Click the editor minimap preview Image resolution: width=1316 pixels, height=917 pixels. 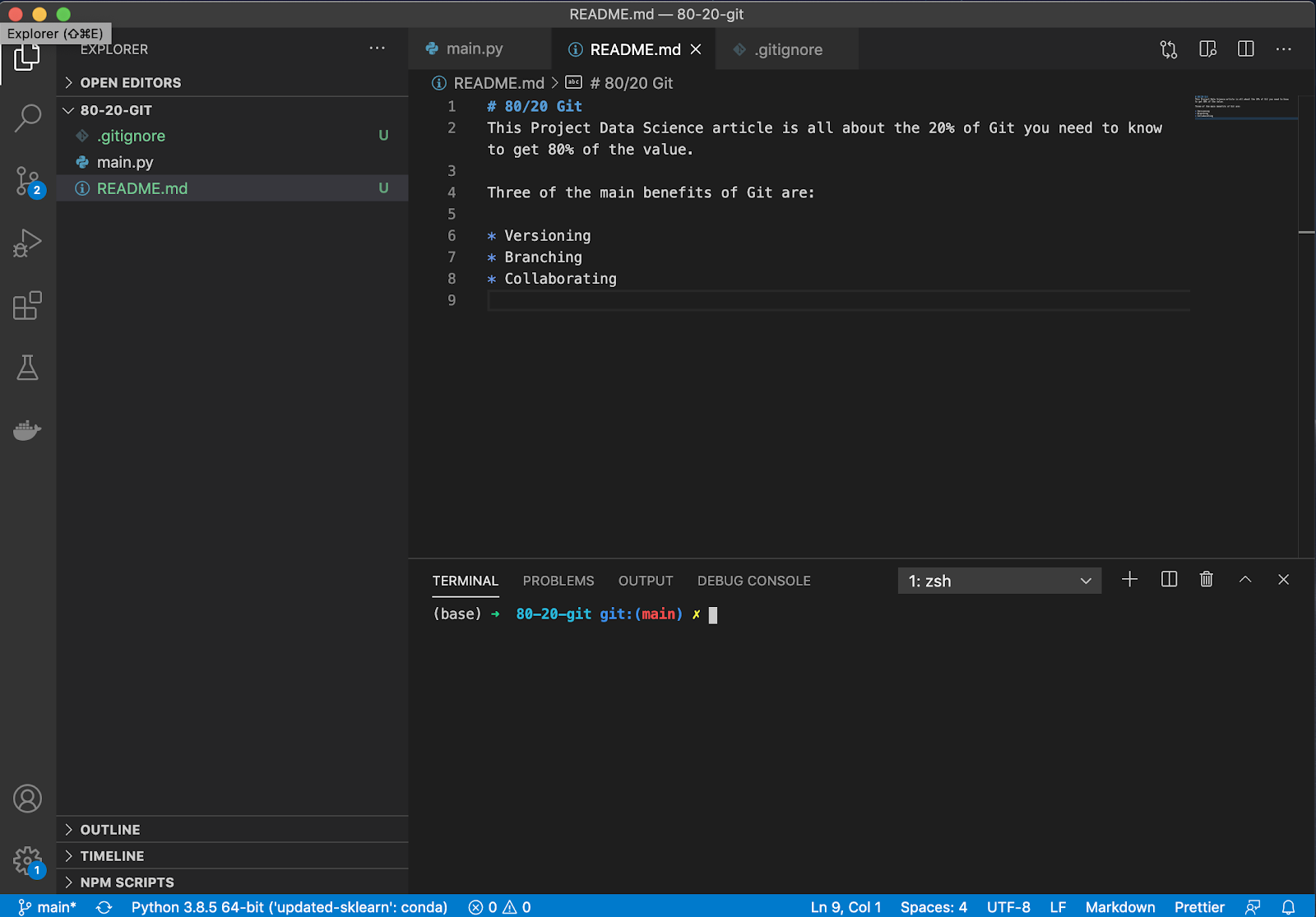1244,107
